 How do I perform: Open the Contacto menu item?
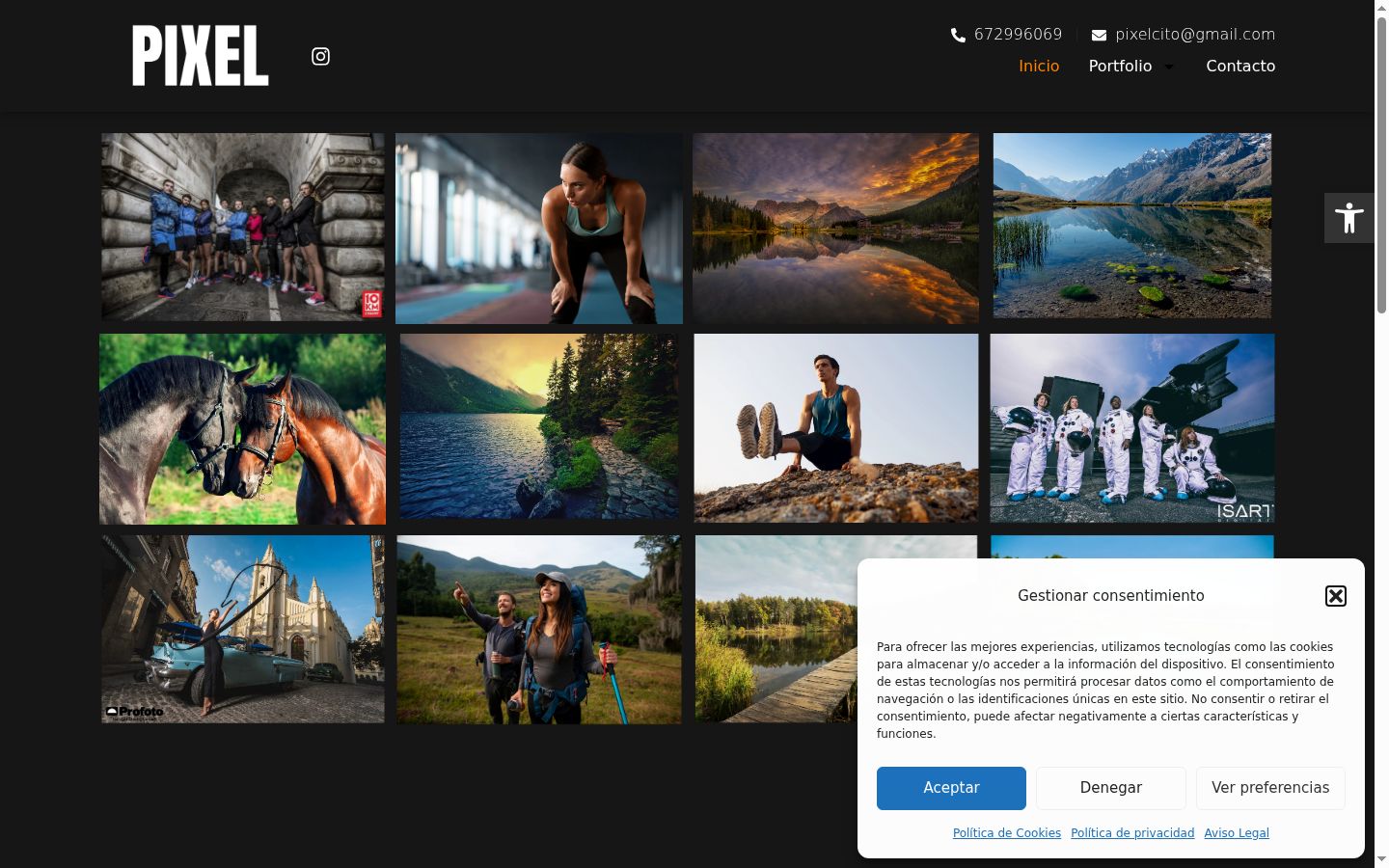pyautogui.click(x=1240, y=66)
